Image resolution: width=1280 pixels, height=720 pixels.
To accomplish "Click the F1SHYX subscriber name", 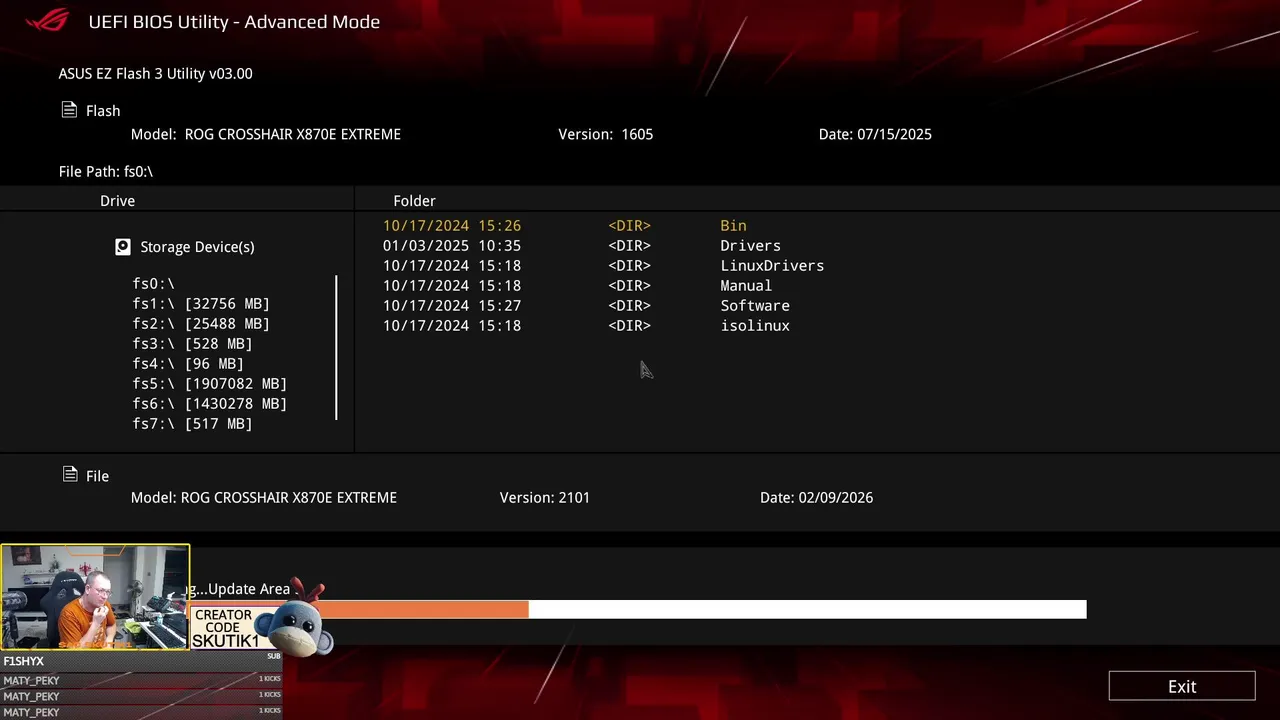I will 24,661.
